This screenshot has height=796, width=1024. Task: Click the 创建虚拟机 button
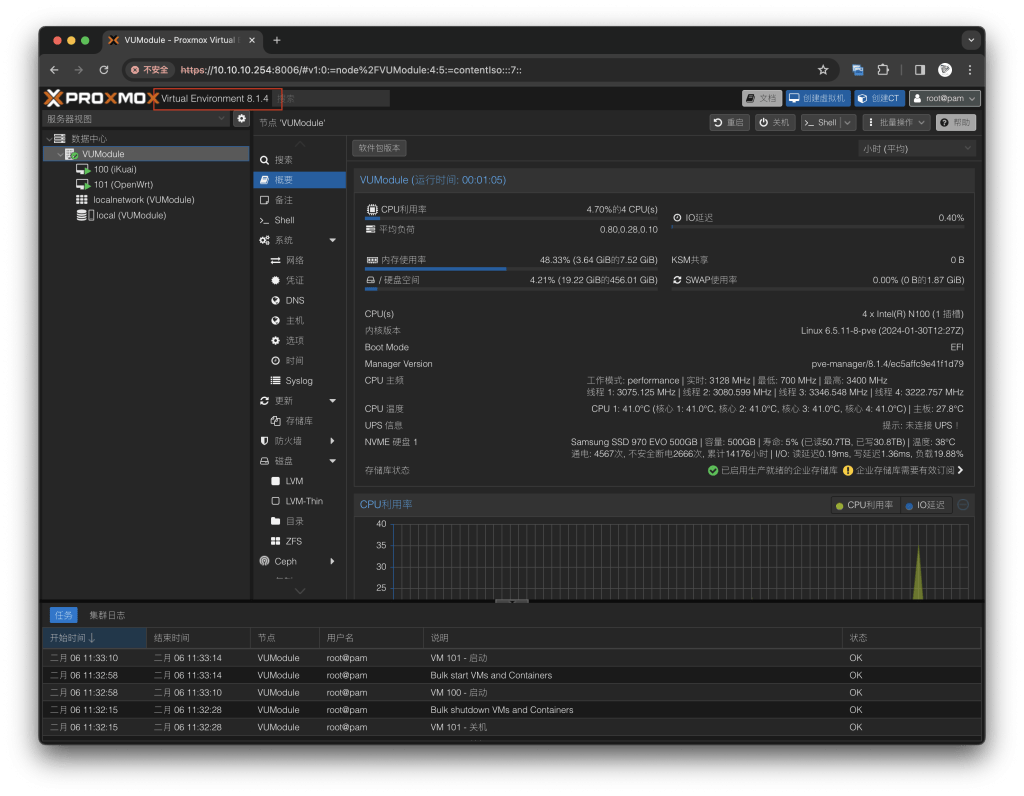[816, 98]
